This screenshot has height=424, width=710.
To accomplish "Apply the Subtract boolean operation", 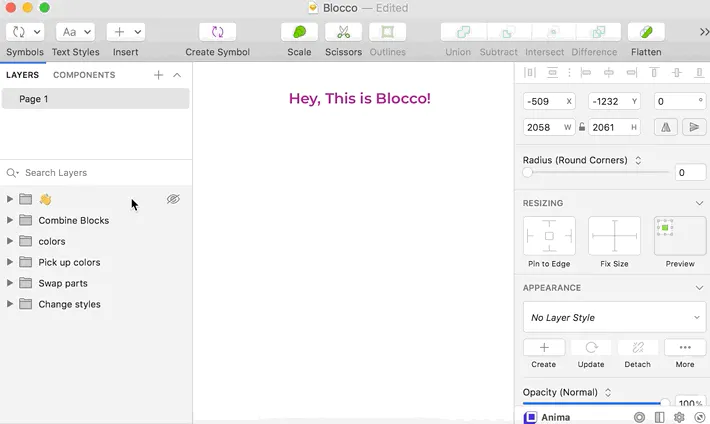I will point(508,32).
